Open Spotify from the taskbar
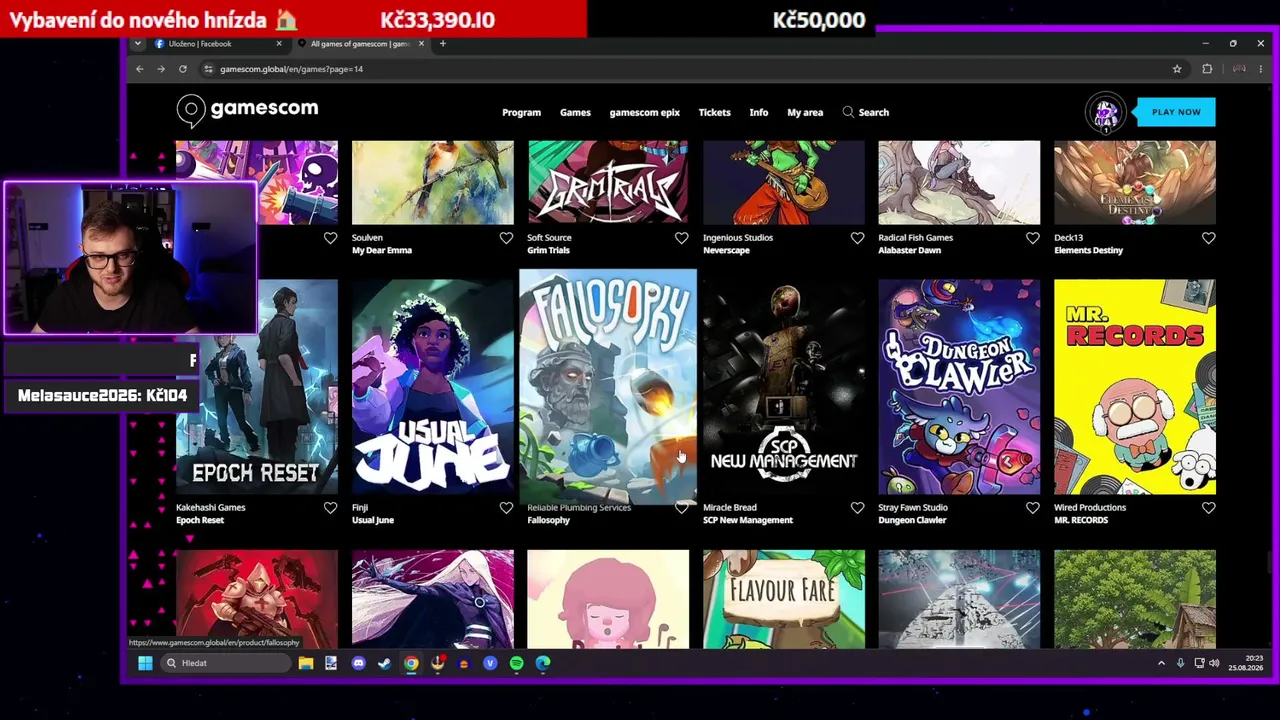The width and height of the screenshot is (1280, 720). point(516,663)
